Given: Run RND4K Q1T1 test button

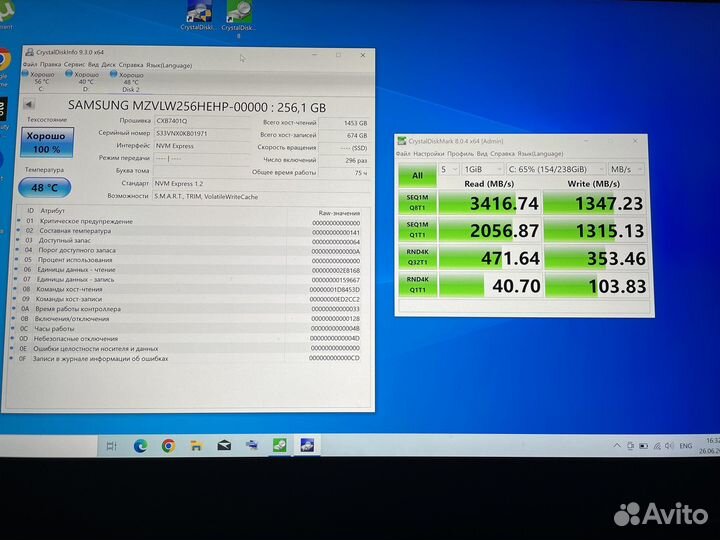Looking at the screenshot, I should 417,285.
